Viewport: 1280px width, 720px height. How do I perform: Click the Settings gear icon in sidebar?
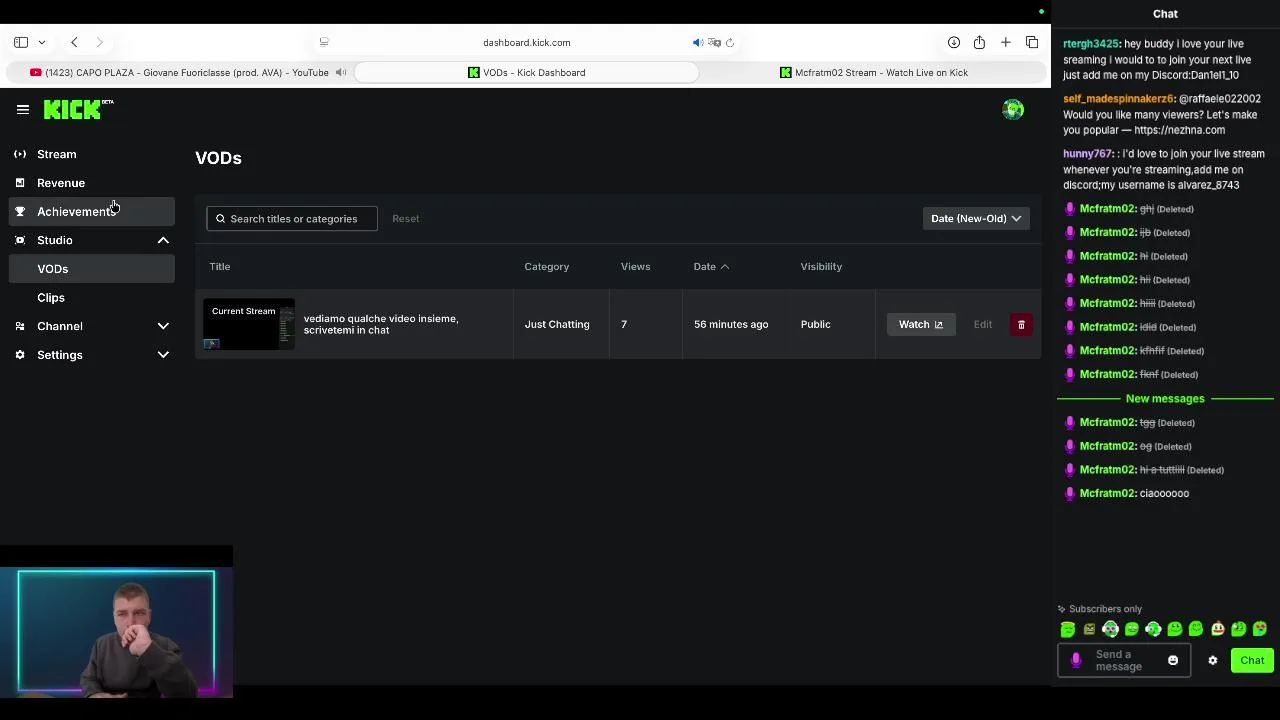pos(20,355)
